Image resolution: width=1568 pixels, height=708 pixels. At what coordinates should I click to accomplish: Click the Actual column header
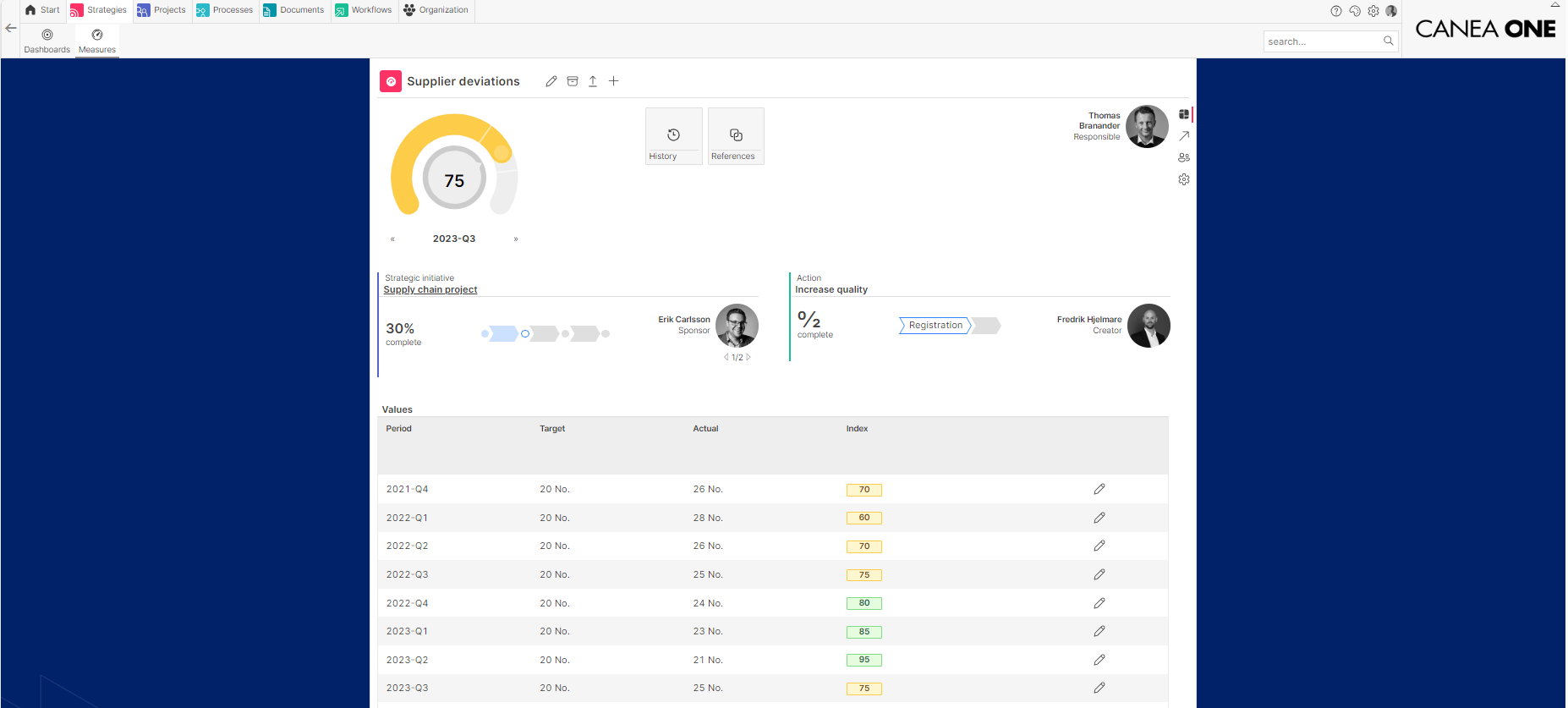click(x=705, y=429)
